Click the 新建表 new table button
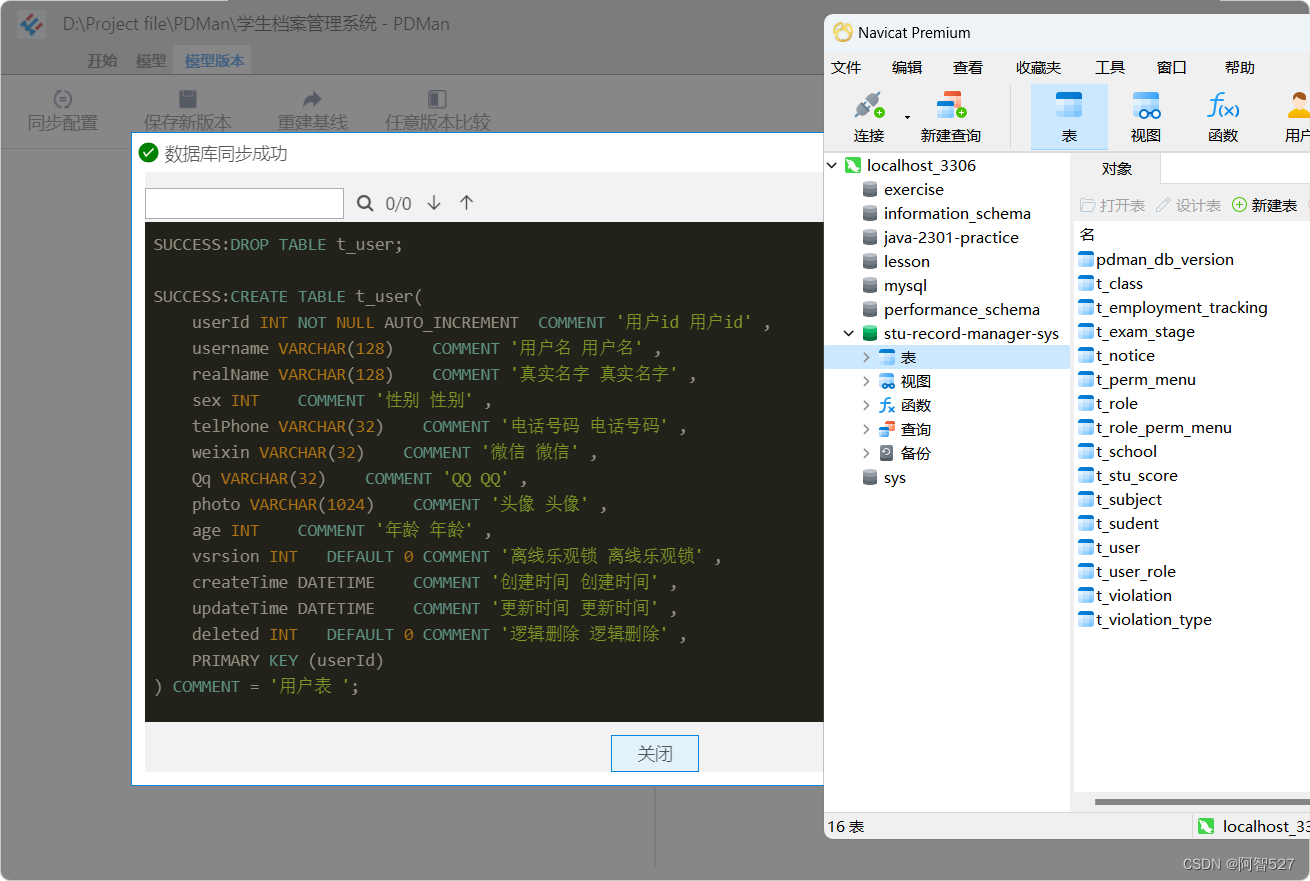Viewport: 1310px width, 881px height. point(1264,205)
